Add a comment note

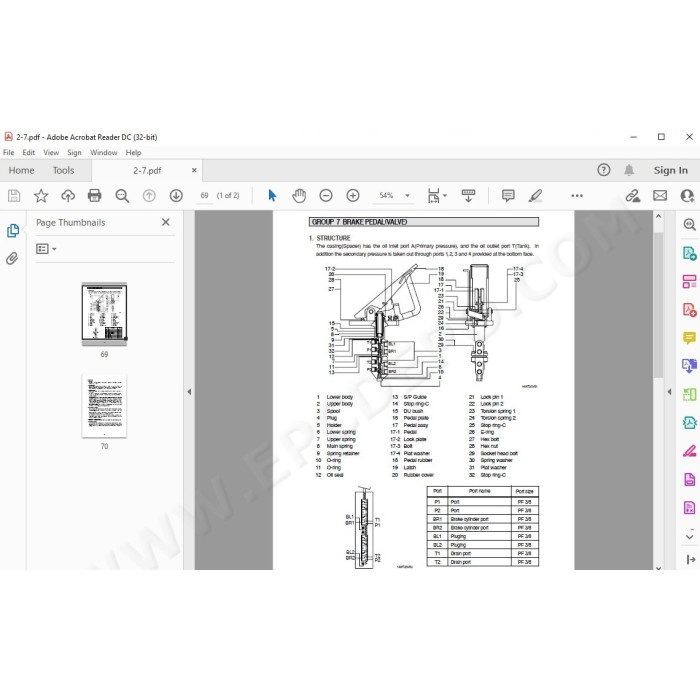508,196
